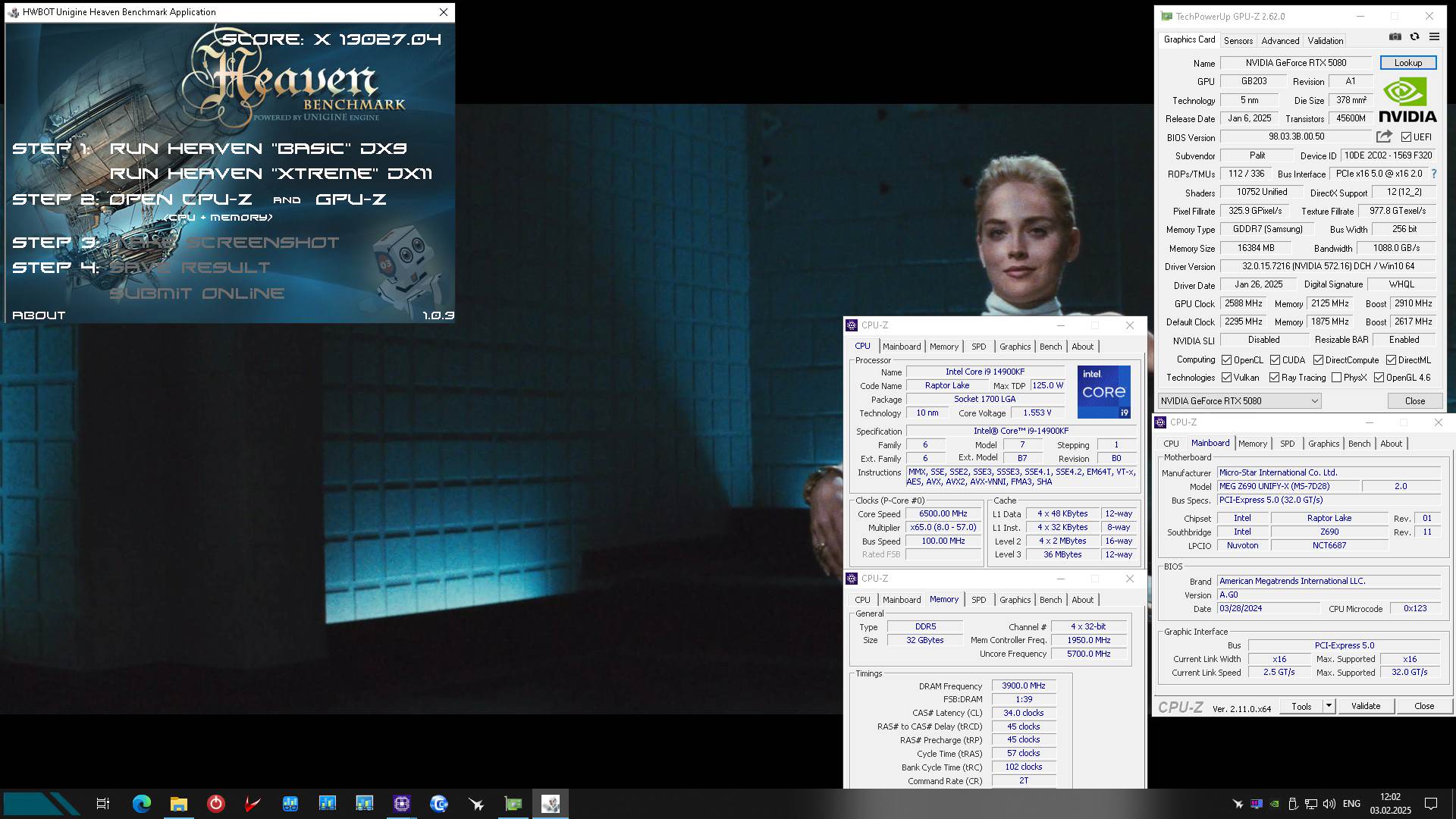1456x819 pixels.
Task: Click Open CPU-Z in the HWBOT window
Action: tap(180, 199)
